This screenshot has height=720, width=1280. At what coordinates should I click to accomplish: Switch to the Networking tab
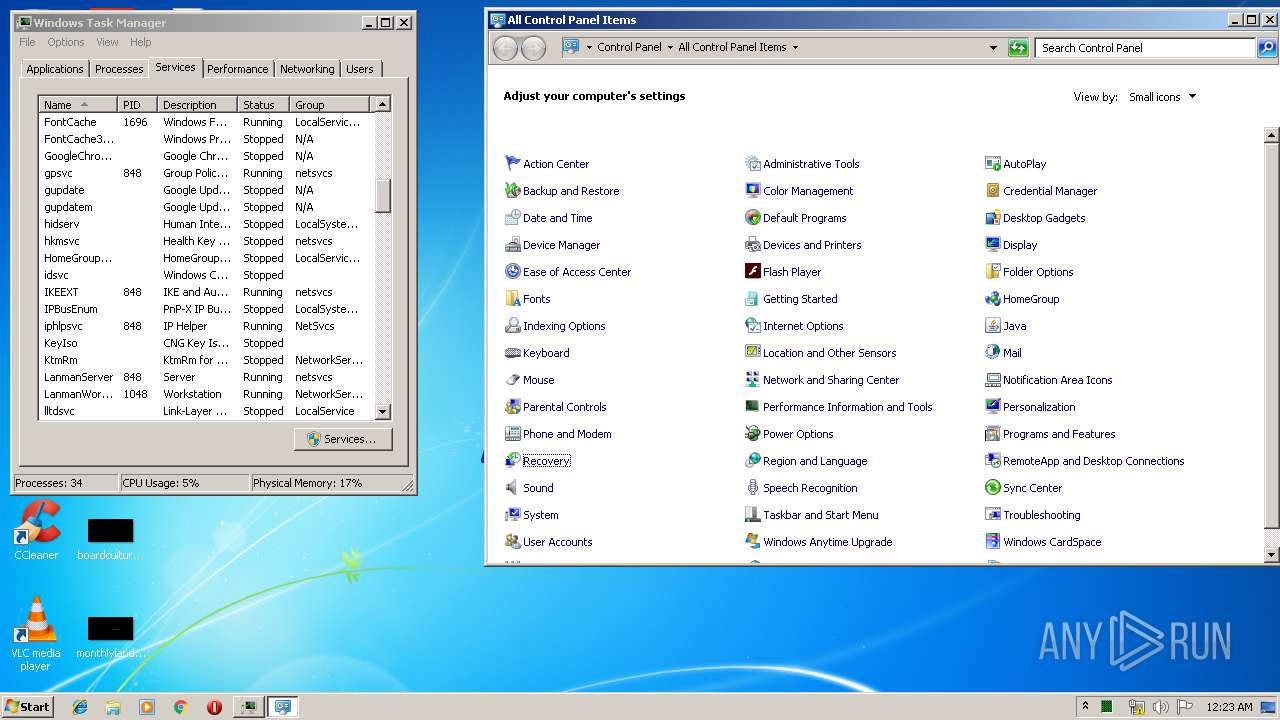pyautogui.click(x=307, y=69)
